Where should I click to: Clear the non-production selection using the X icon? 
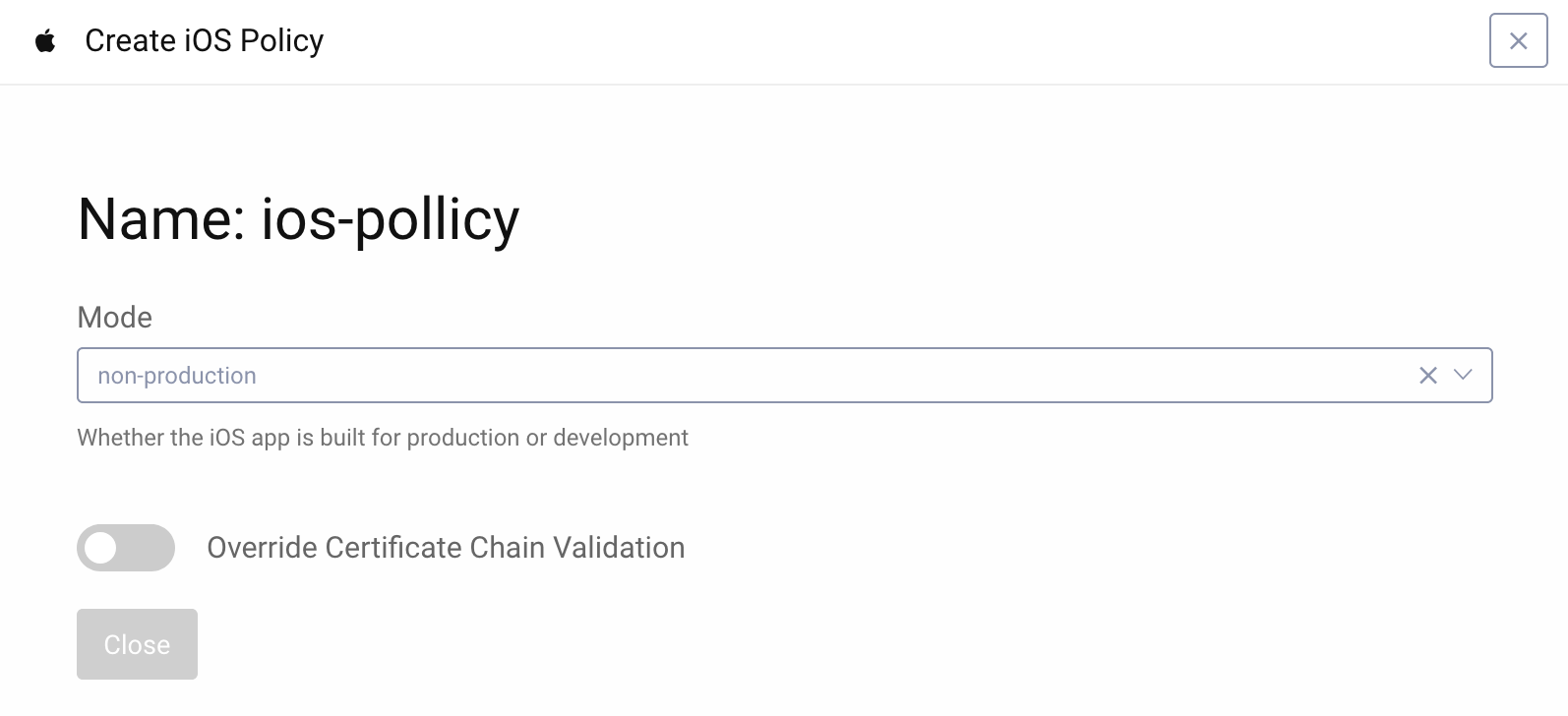[x=1427, y=375]
